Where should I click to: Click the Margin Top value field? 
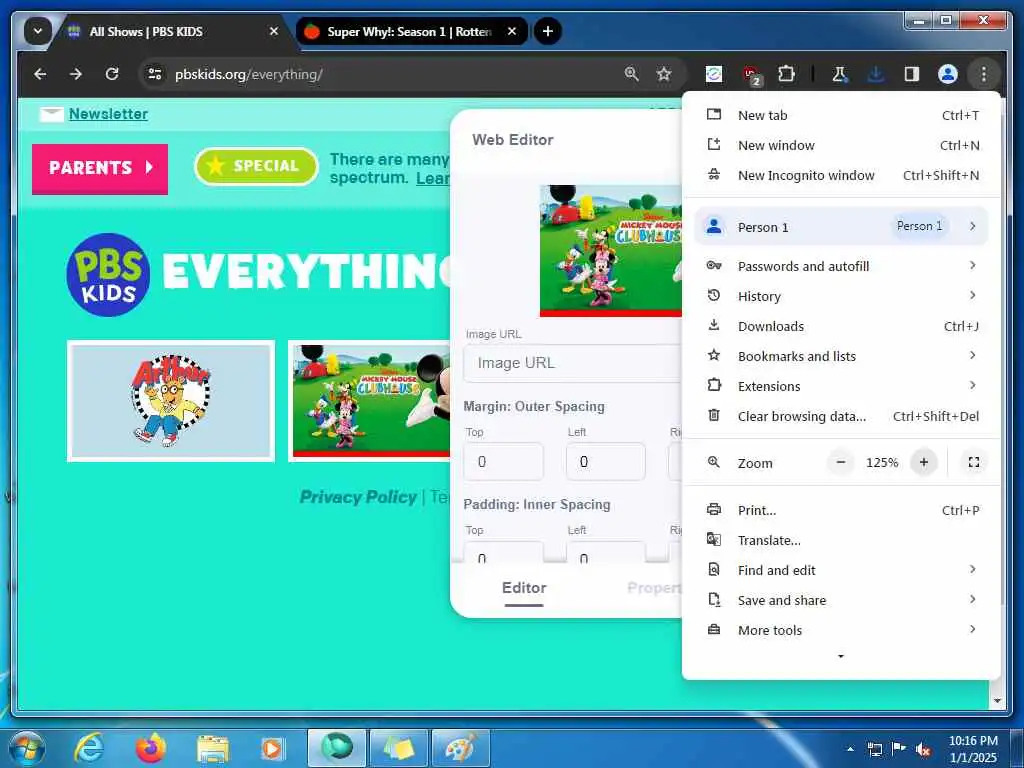(x=504, y=462)
